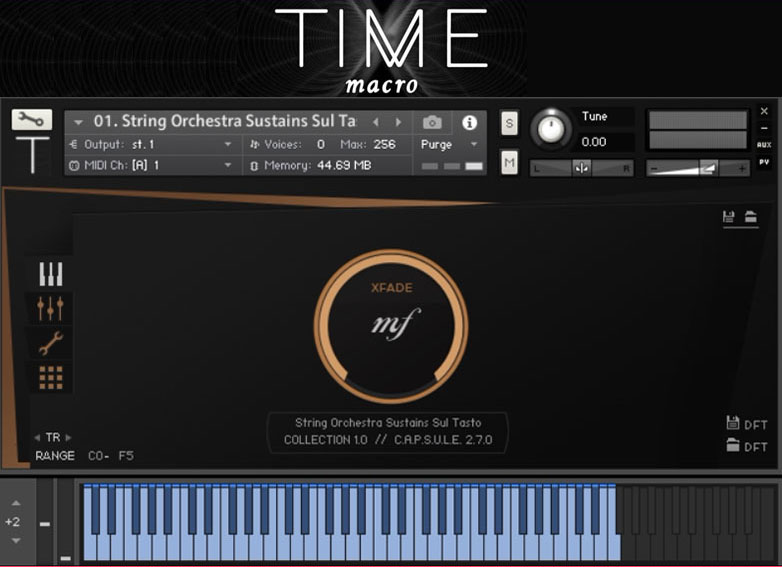The image size is (782, 567).
Task: Click the load DFT folder icon
Action: (733, 446)
